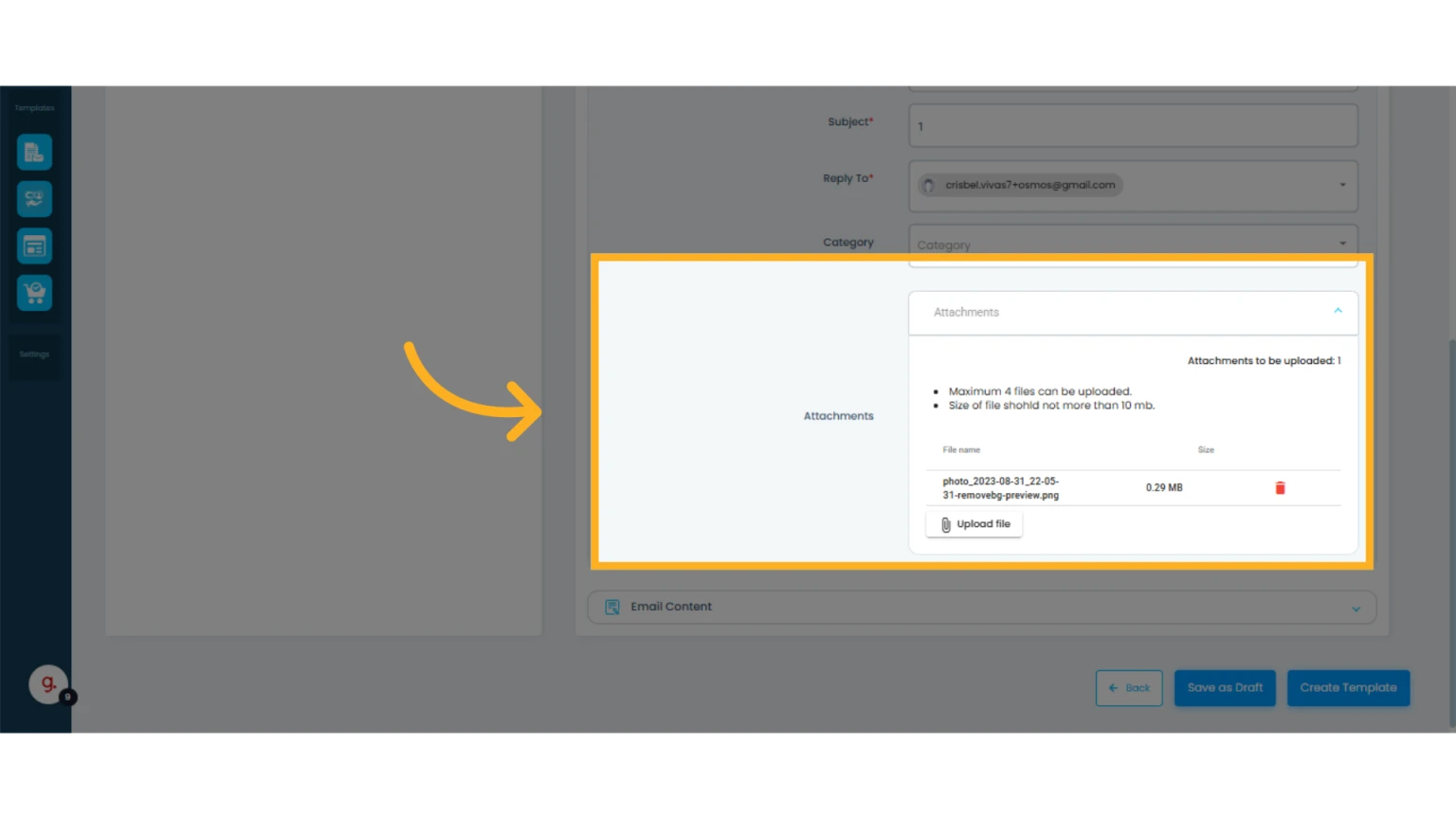Click the Email Content section icon
This screenshot has width=1456, height=819.
pyautogui.click(x=612, y=607)
